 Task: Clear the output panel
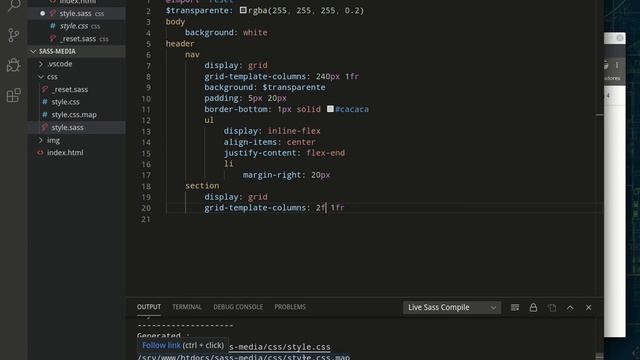point(515,307)
